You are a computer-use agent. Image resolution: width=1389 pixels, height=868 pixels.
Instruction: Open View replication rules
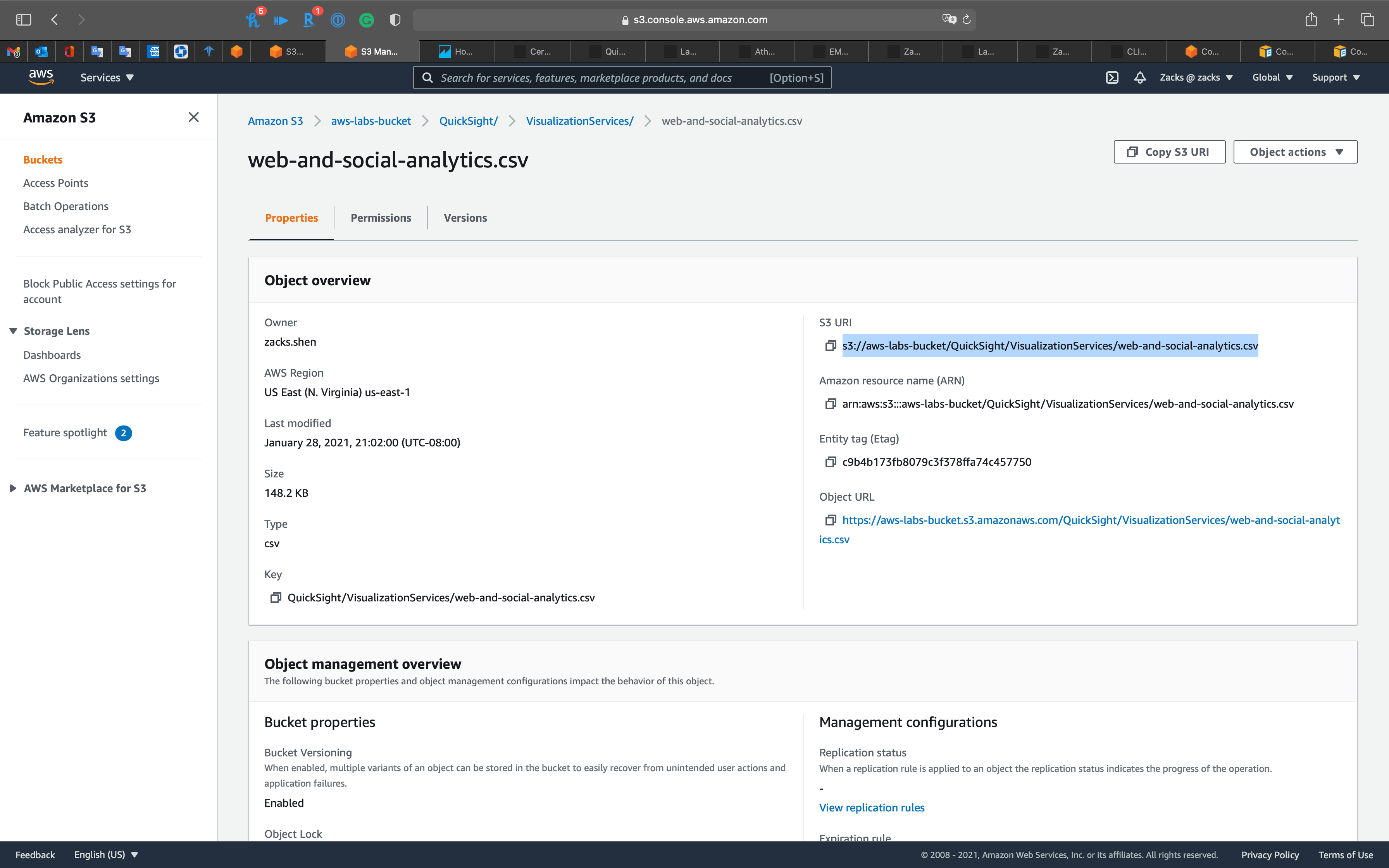click(x=871, y=807)
